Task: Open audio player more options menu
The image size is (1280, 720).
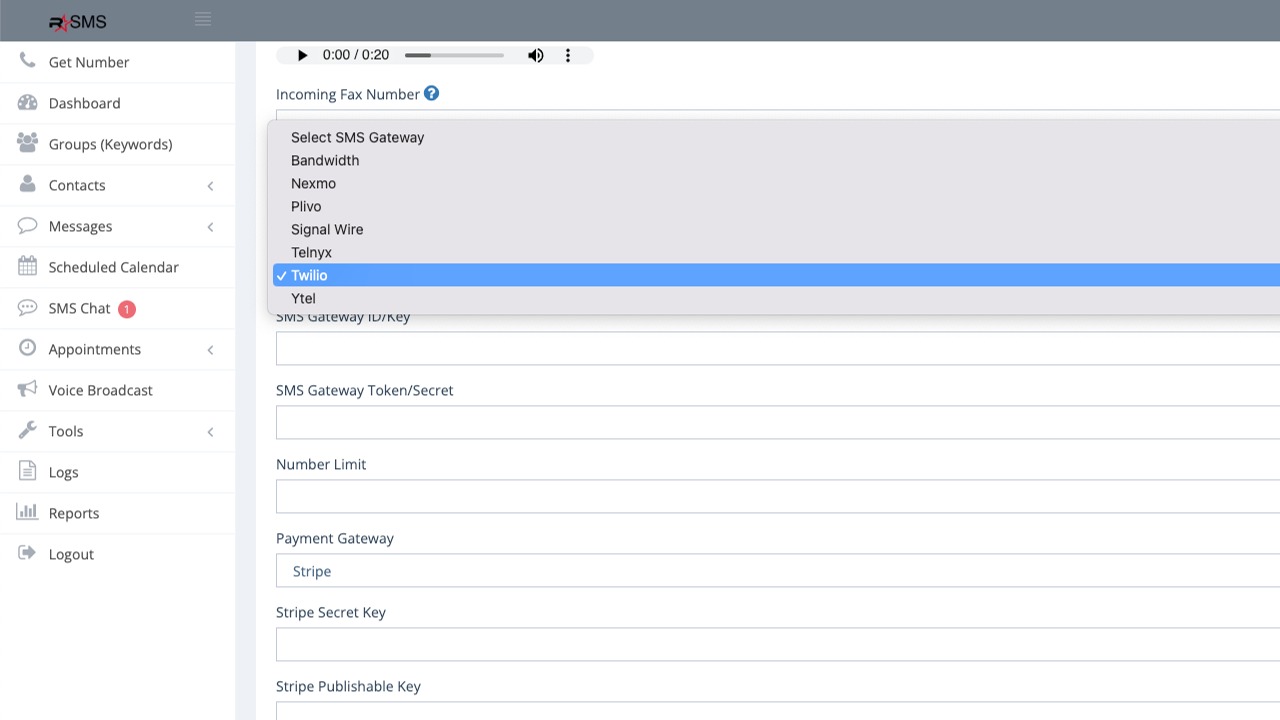Action: 568,55
